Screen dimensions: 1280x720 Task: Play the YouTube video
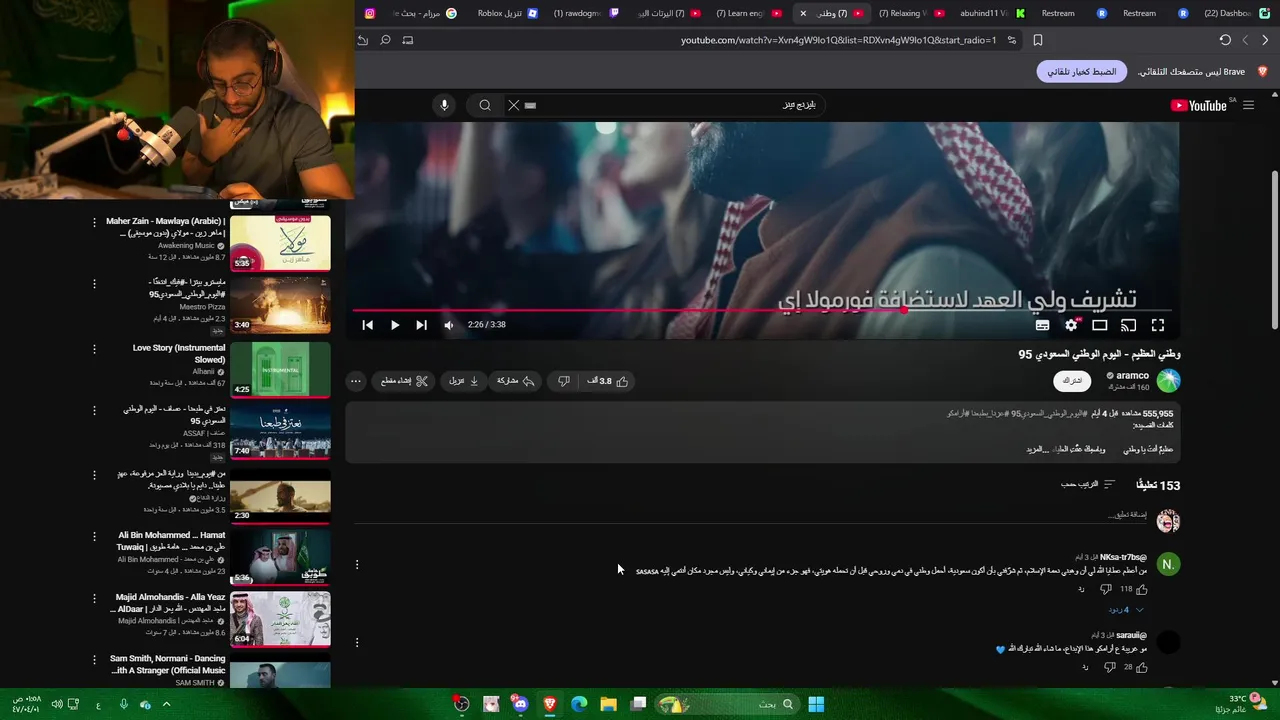click(x=394, y=325)
